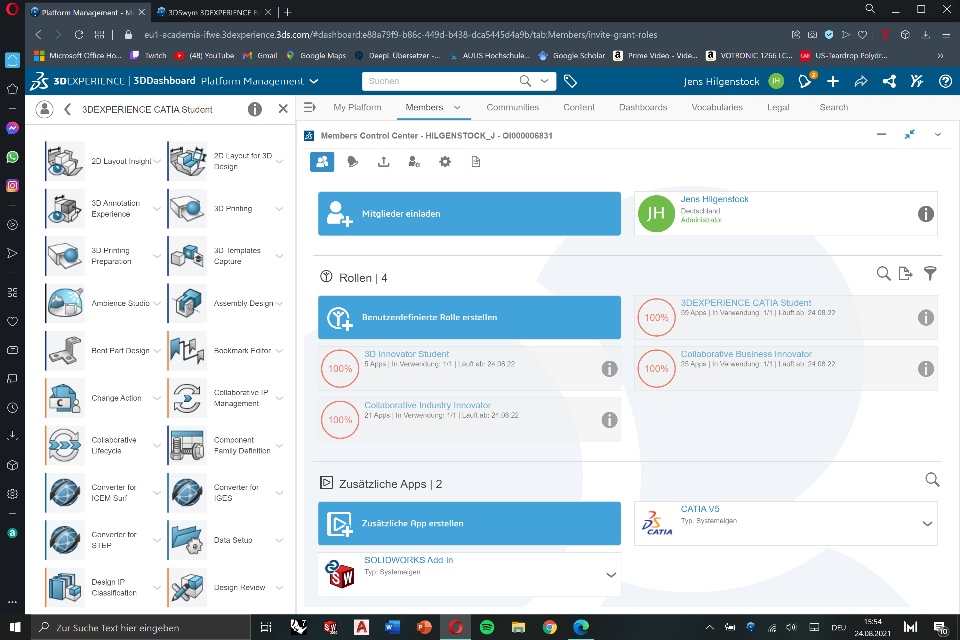Show info for 3DEXPERIENCE CATIA Student role card

926,317
